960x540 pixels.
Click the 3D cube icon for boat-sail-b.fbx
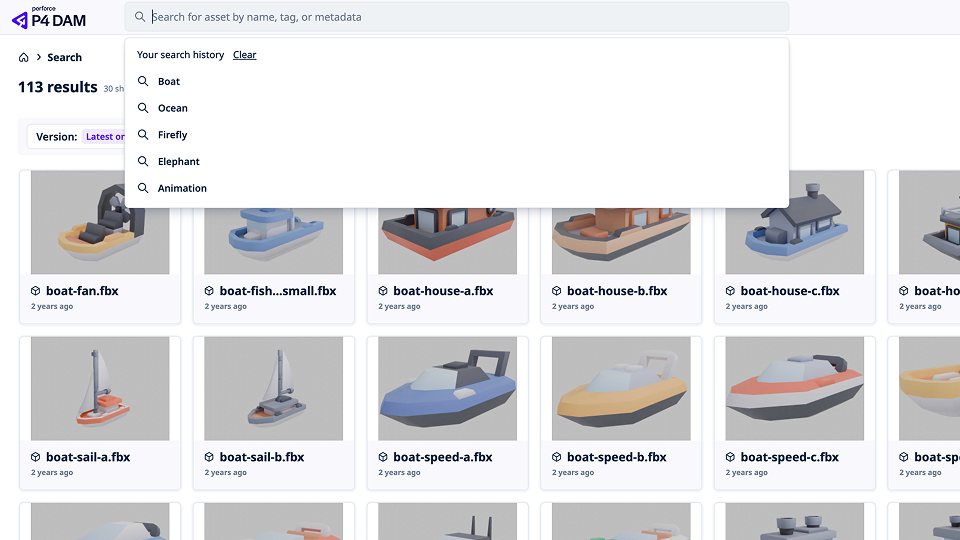click(x=209, y=457)
